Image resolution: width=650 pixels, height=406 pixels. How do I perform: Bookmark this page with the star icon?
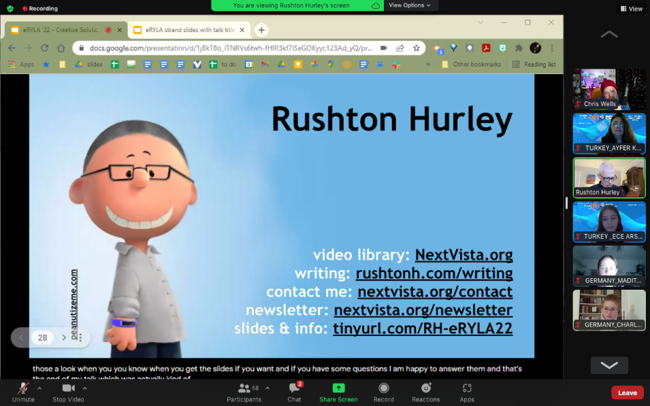tap(416, 48)
